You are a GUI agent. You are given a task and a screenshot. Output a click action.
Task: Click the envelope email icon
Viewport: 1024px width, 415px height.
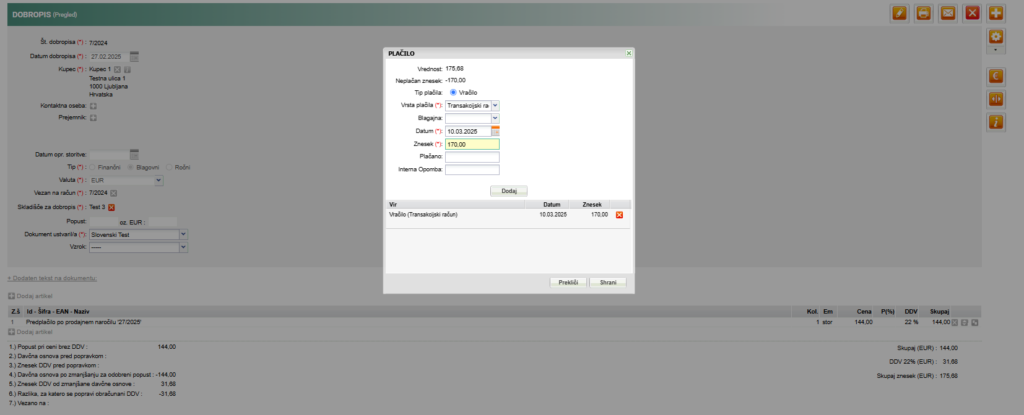(948, 13)
